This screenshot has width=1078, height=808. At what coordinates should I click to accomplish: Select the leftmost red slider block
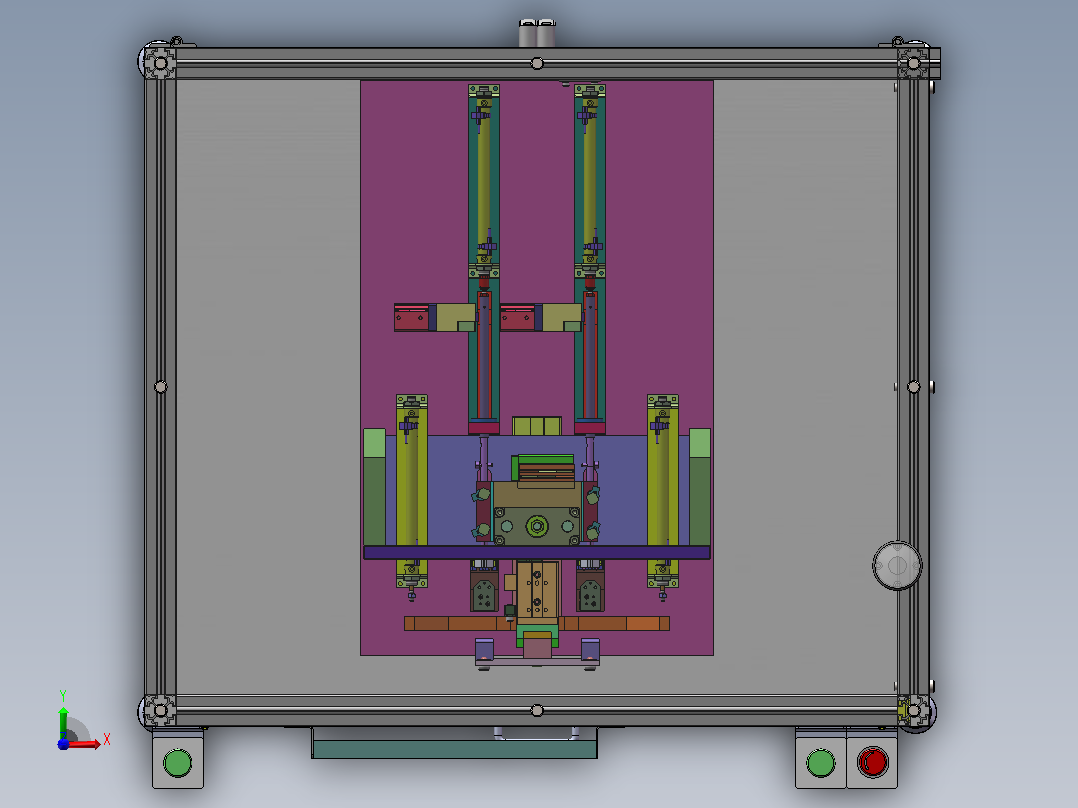coord(412,318)
